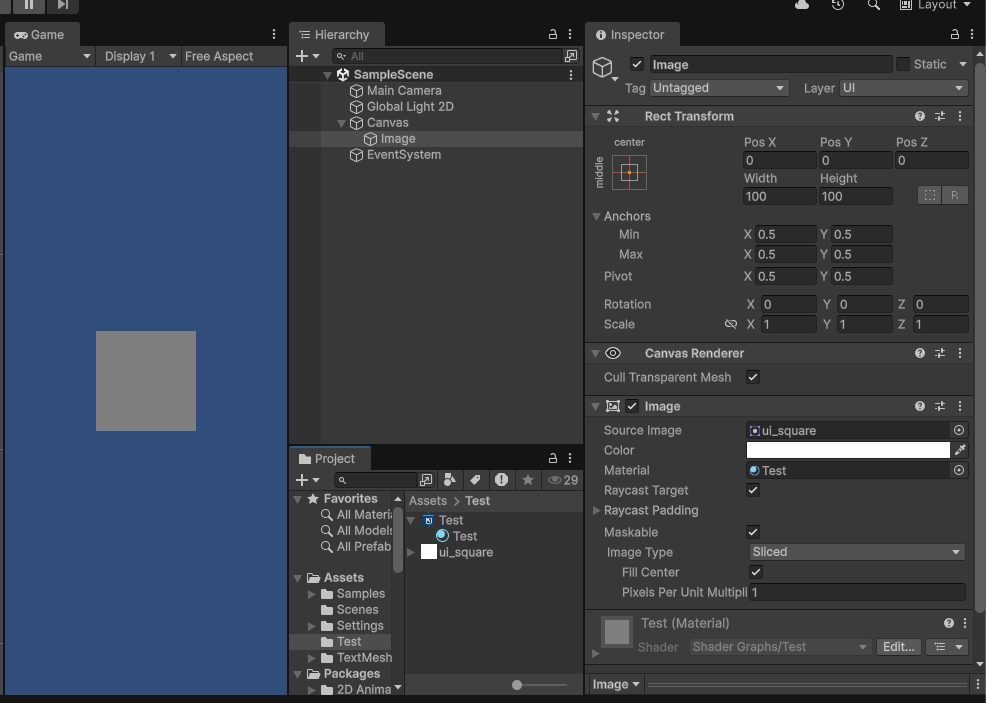The width and height of the screenshot is (986, 703).
Task: Open the Image Color swatch
Action: [x=848, y=450]
